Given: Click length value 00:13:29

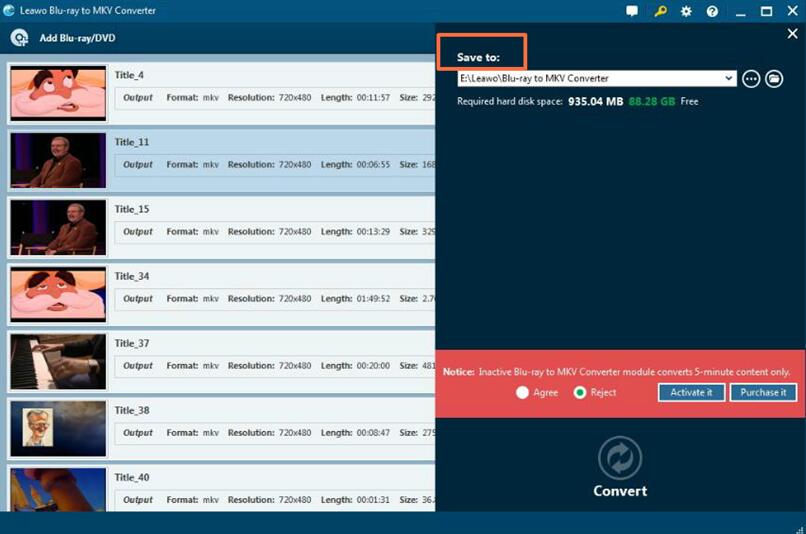Looking at the screenshot, I should tap(373, 231).
